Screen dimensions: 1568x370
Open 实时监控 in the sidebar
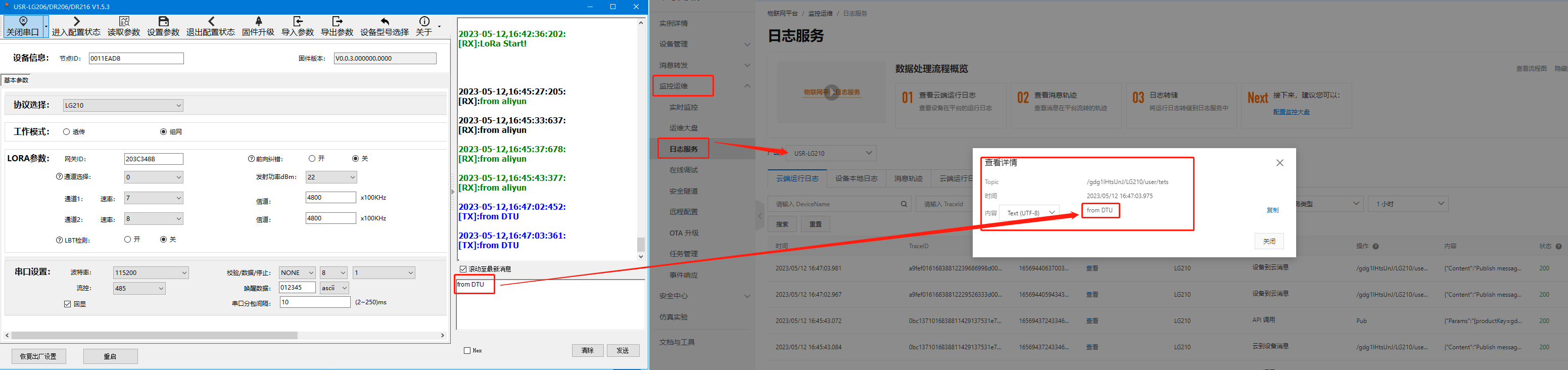[684, 107]
